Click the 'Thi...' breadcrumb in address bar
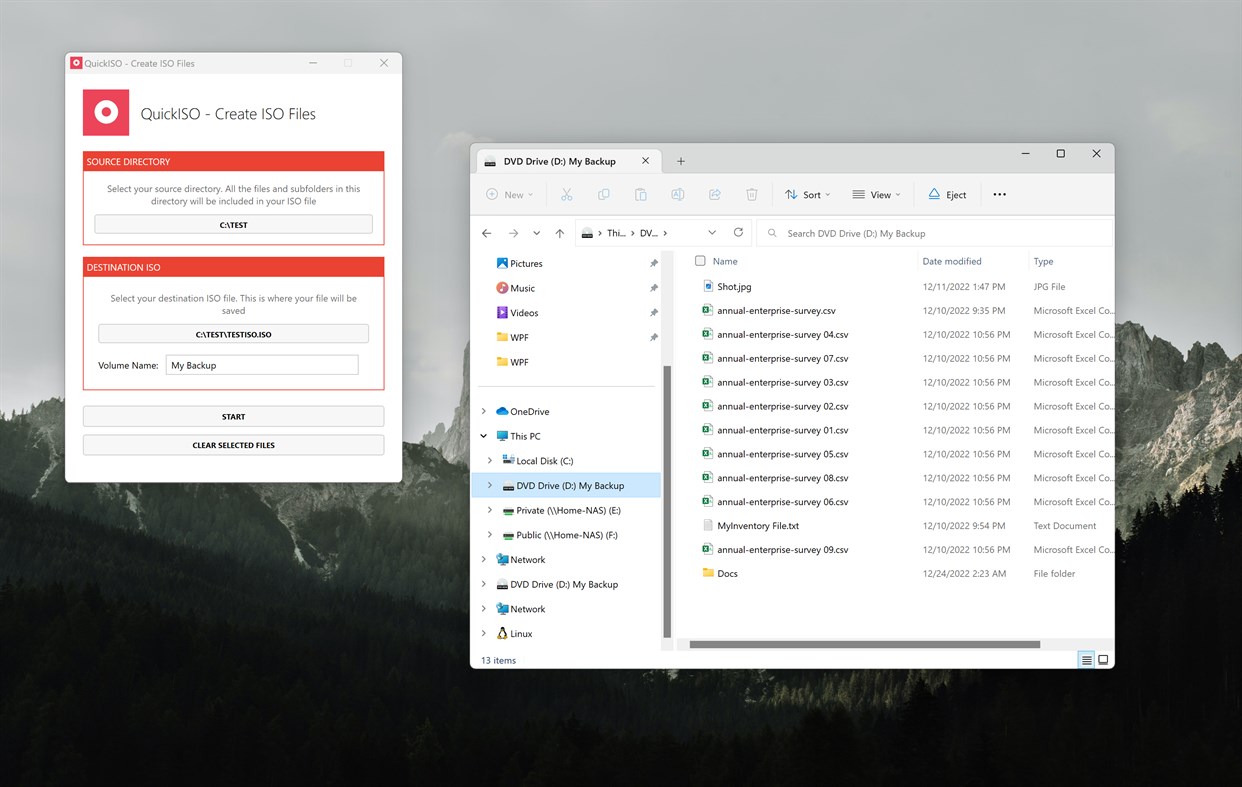 coord(616,233)
